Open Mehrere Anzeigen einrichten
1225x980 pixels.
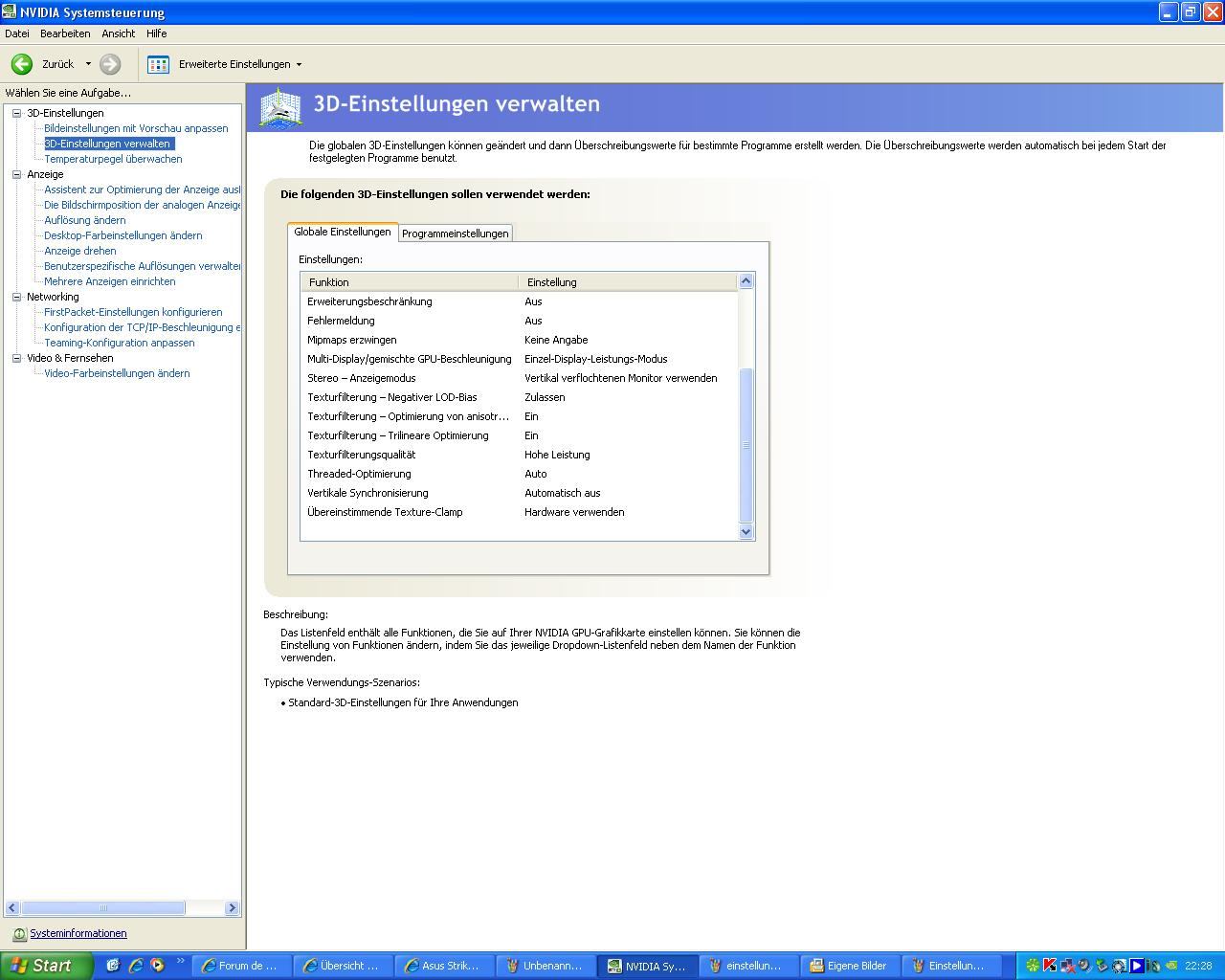110,281
